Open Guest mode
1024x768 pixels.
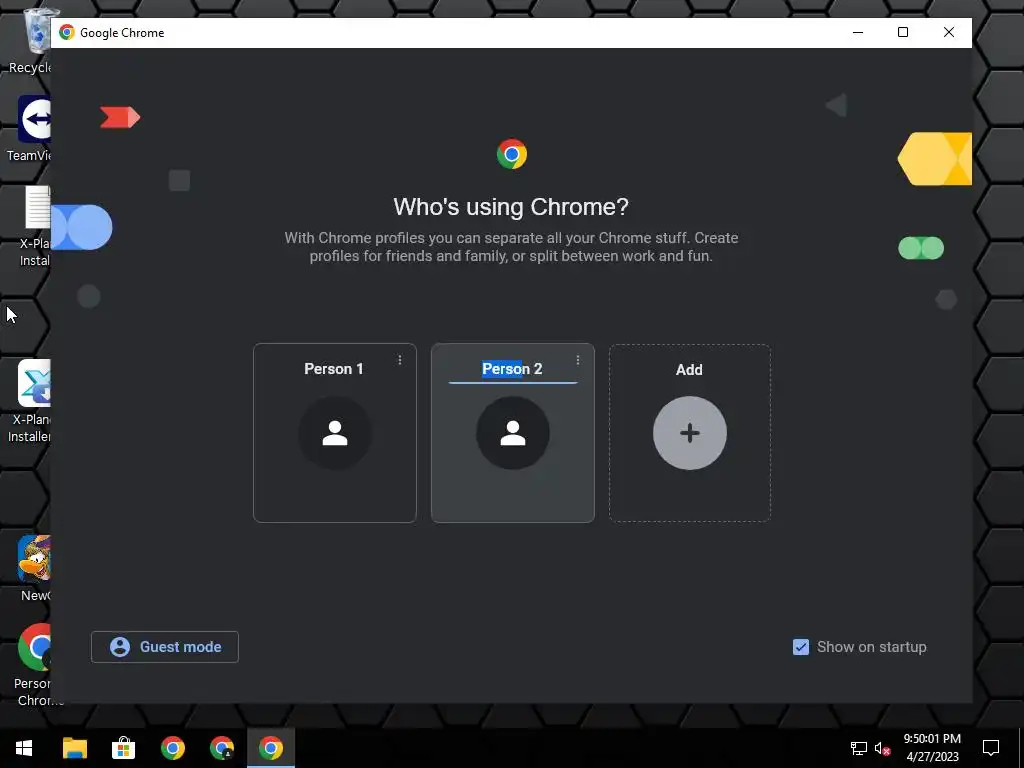(165, 647)
